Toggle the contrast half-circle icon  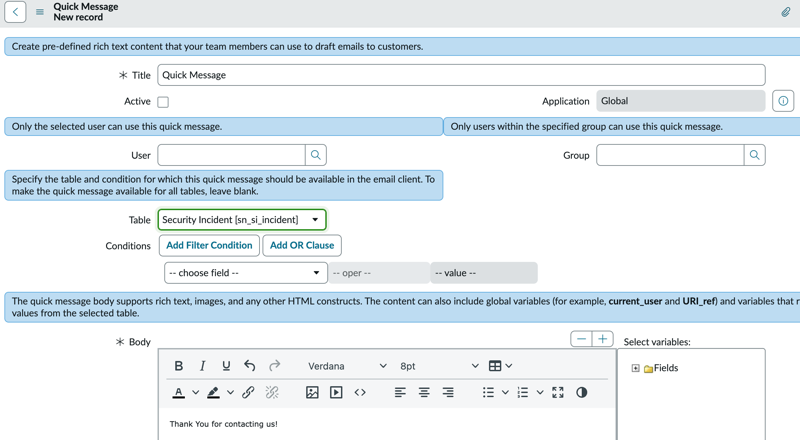click(582, 393)
